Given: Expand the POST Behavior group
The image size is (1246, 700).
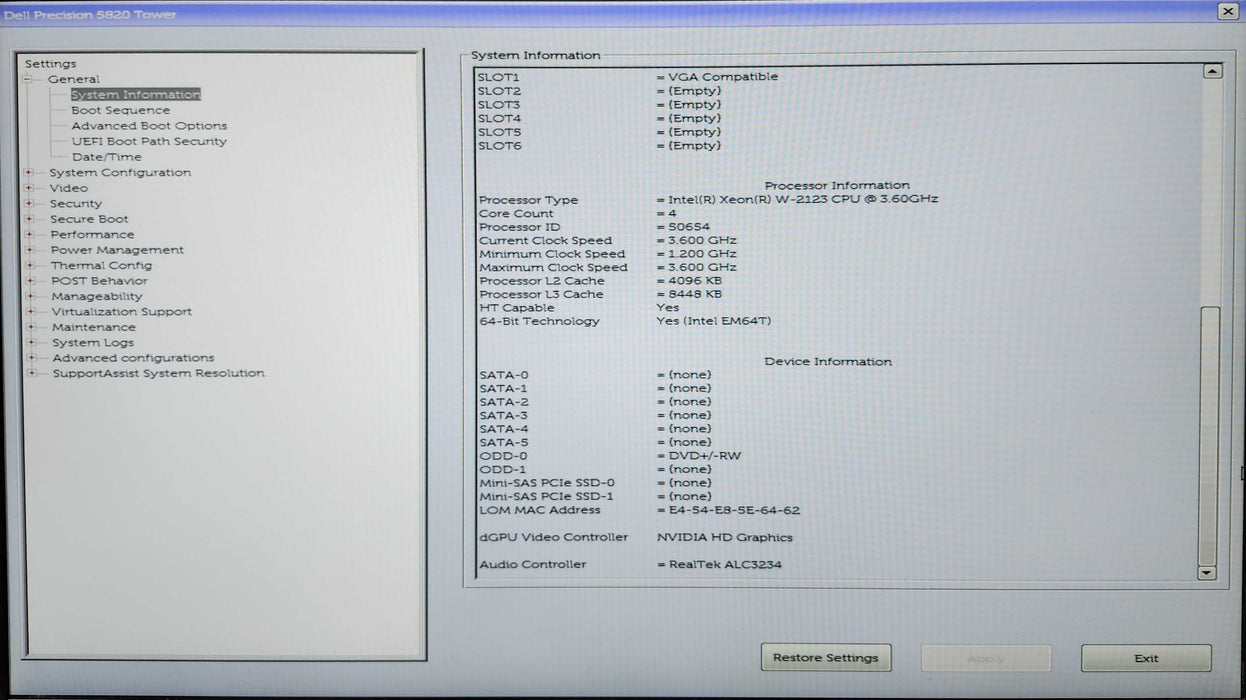Looking at the screenshot, I should tap(31, 280).
